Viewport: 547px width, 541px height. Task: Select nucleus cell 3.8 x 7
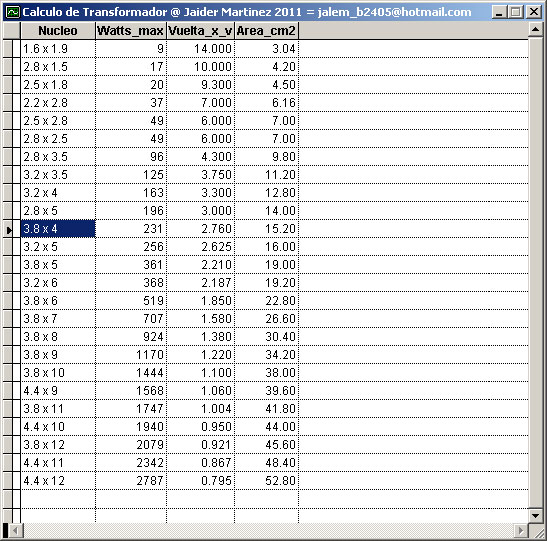58,319
